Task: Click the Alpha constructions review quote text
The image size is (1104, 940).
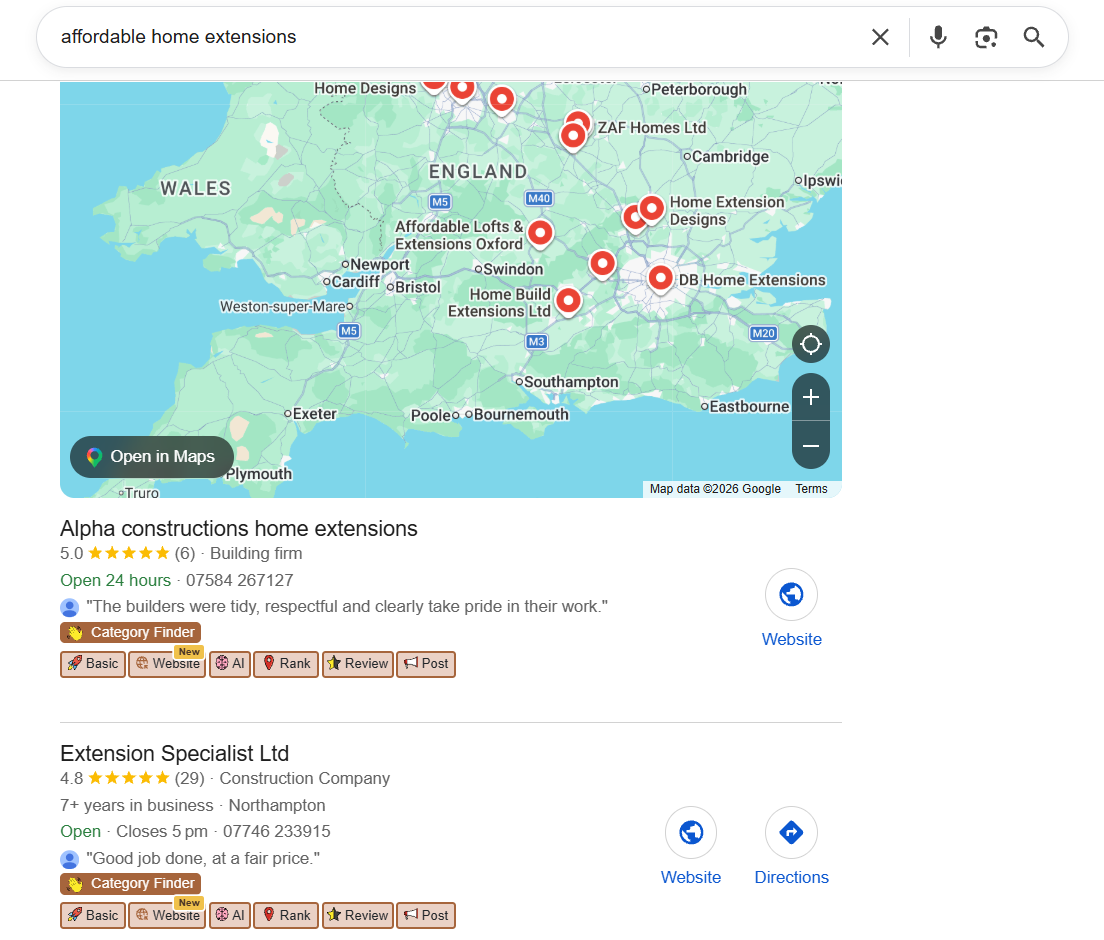Action: (347, 607)
